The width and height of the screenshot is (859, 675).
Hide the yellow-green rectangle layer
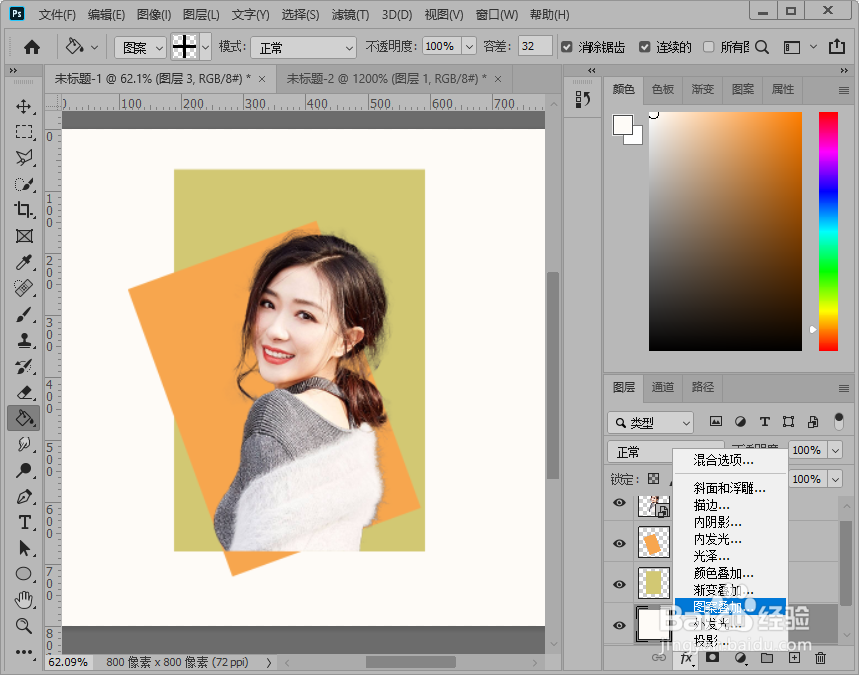pos(620,584)
